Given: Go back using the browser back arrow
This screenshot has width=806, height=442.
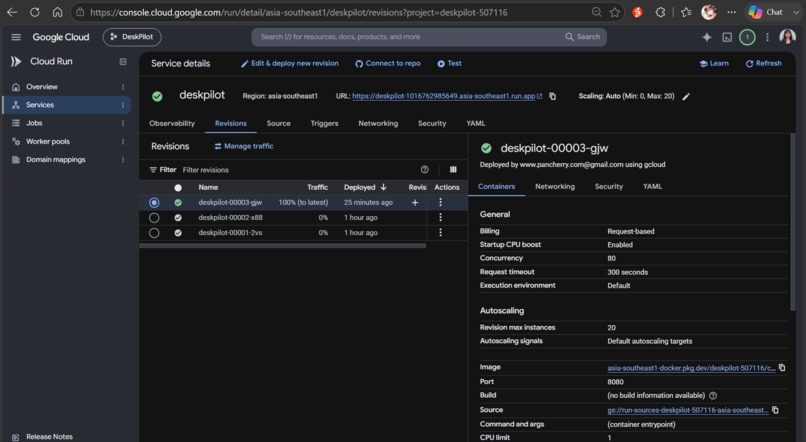Looking at the screenshot, I should click(12, 12).
